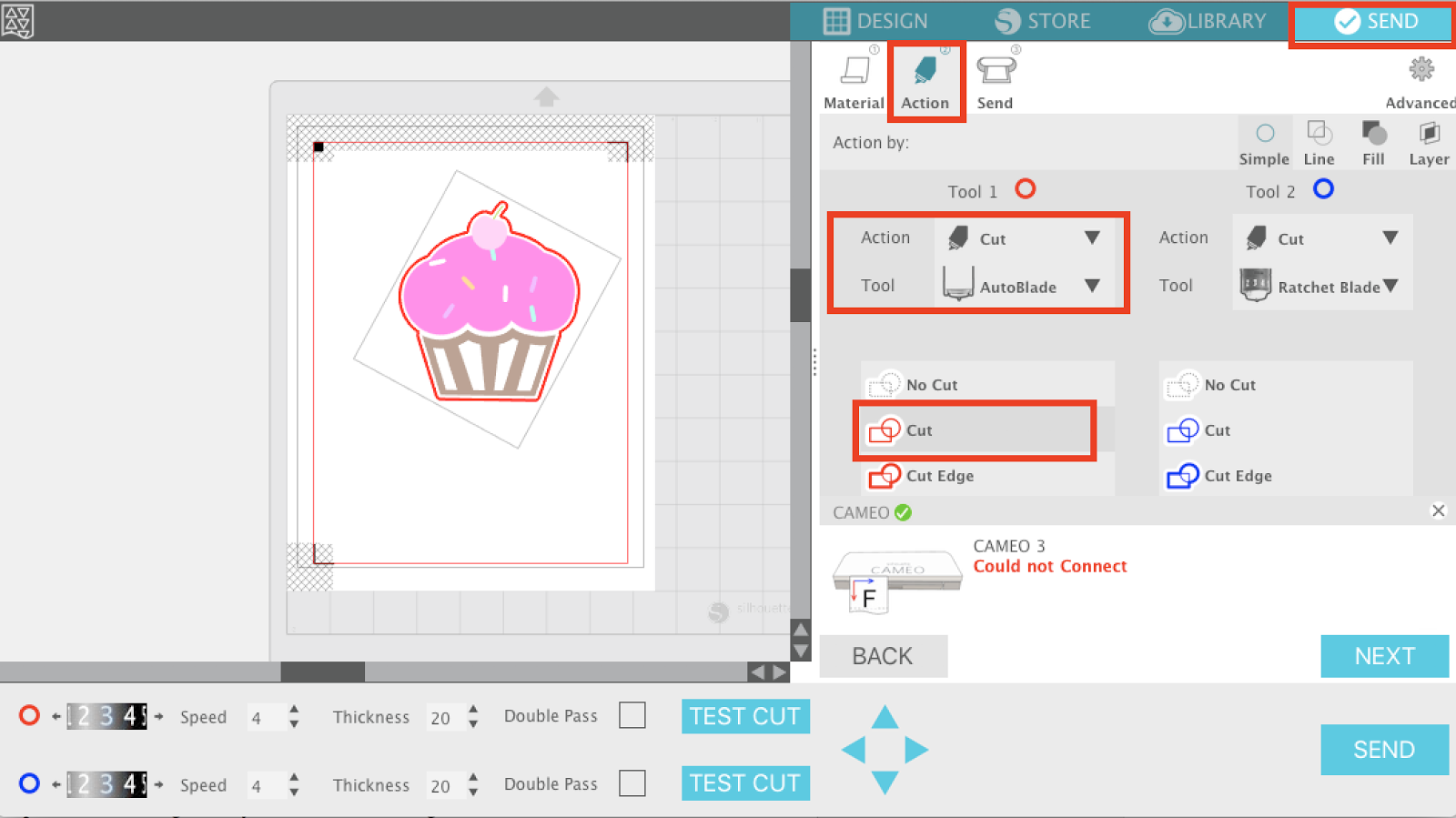Switch to the STORE tab
The height and width of the screenshot is (818, 1456).
pyautogui.click(x=1043, y=21)
